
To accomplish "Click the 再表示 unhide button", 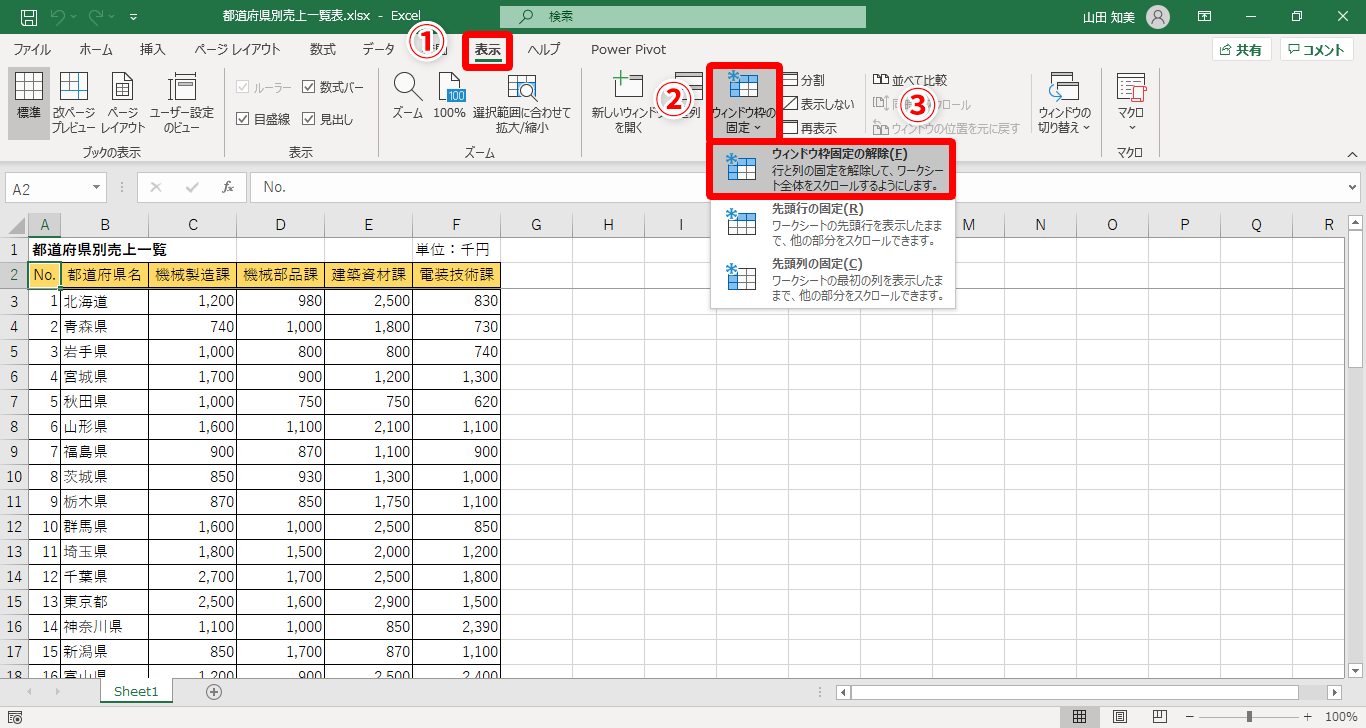I will (810, 128).
